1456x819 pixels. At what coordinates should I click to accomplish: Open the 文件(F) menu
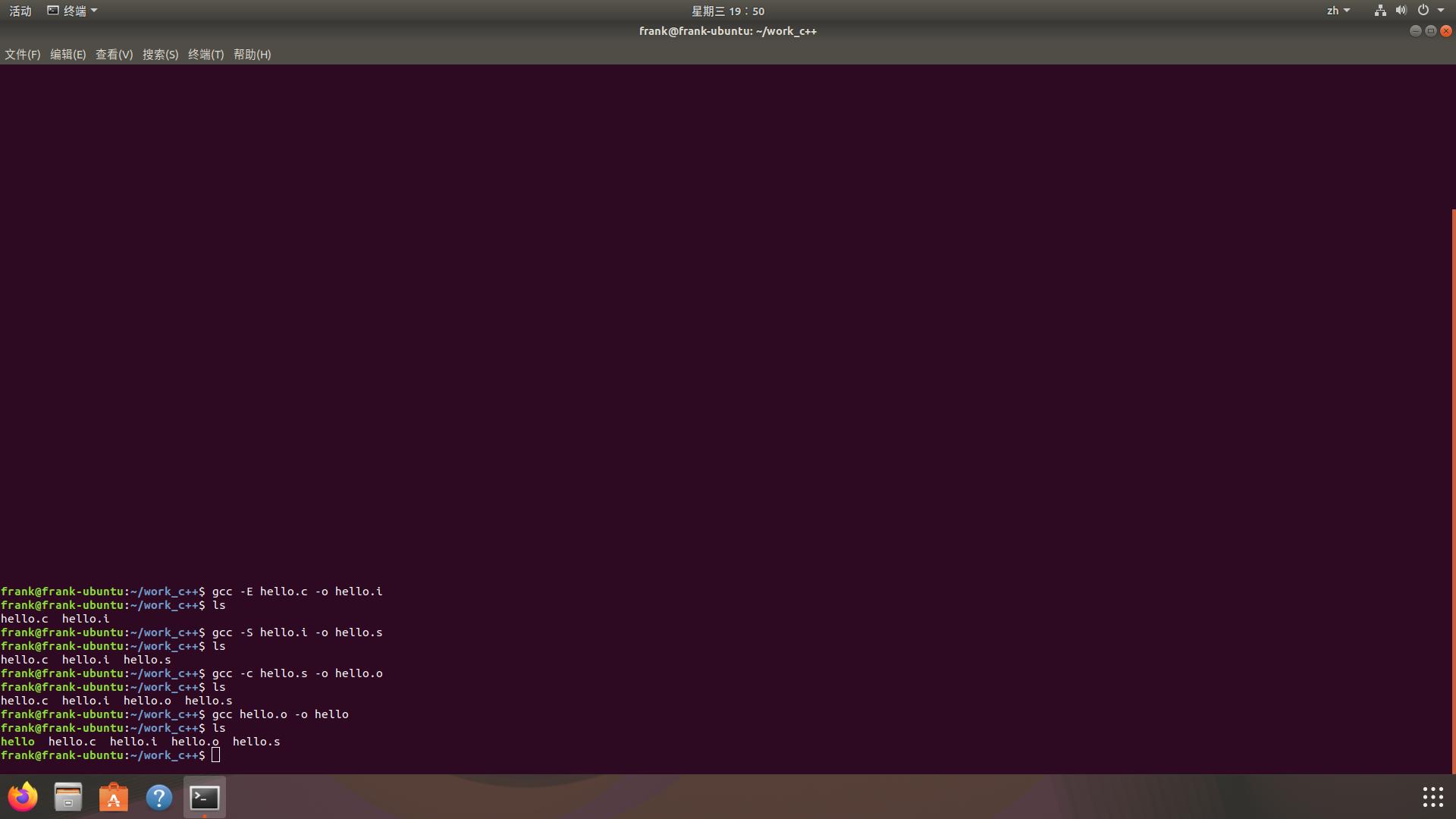[23, 55]
